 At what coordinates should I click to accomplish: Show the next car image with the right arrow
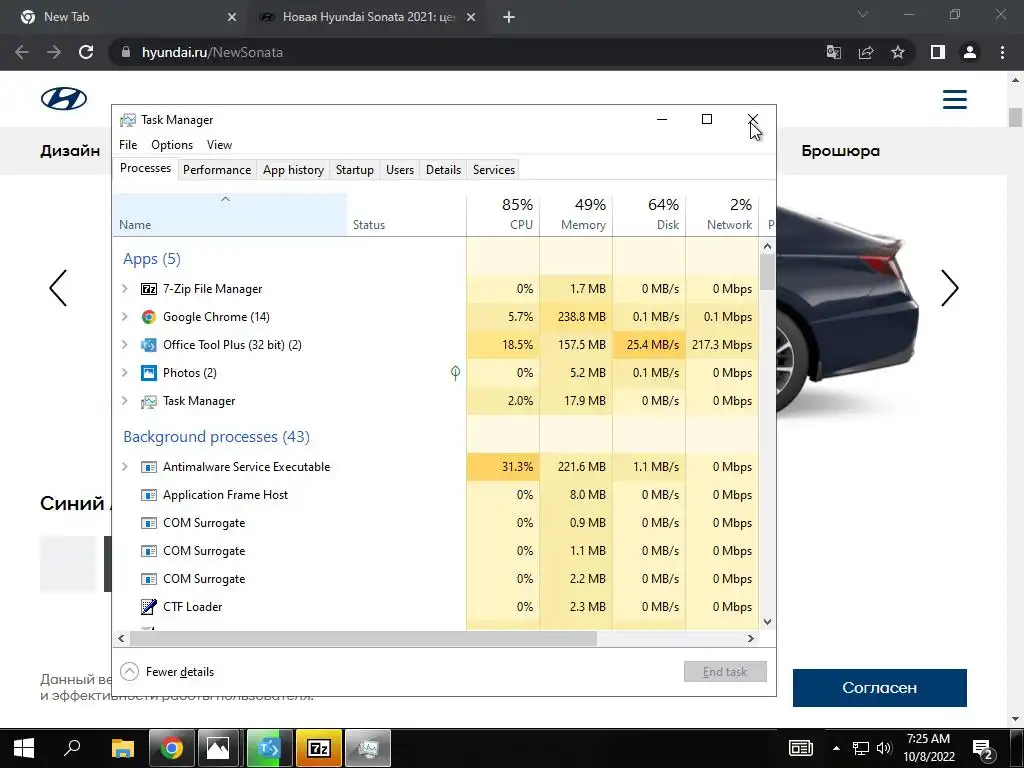pos(950,288)
